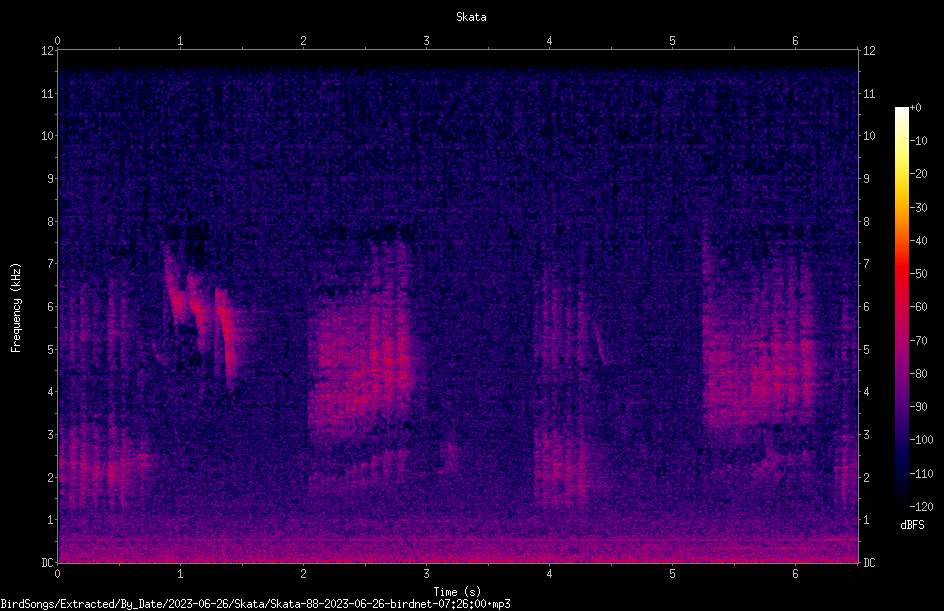Click "3" on the top time axis
The width and height of the screenshot is (944, 611).
426,41
